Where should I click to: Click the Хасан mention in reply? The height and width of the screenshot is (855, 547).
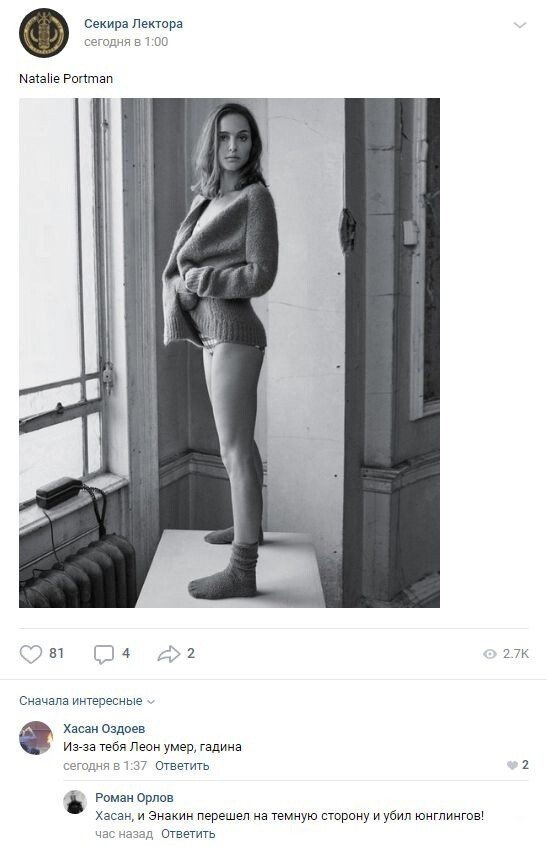click(x=113, y=816)
